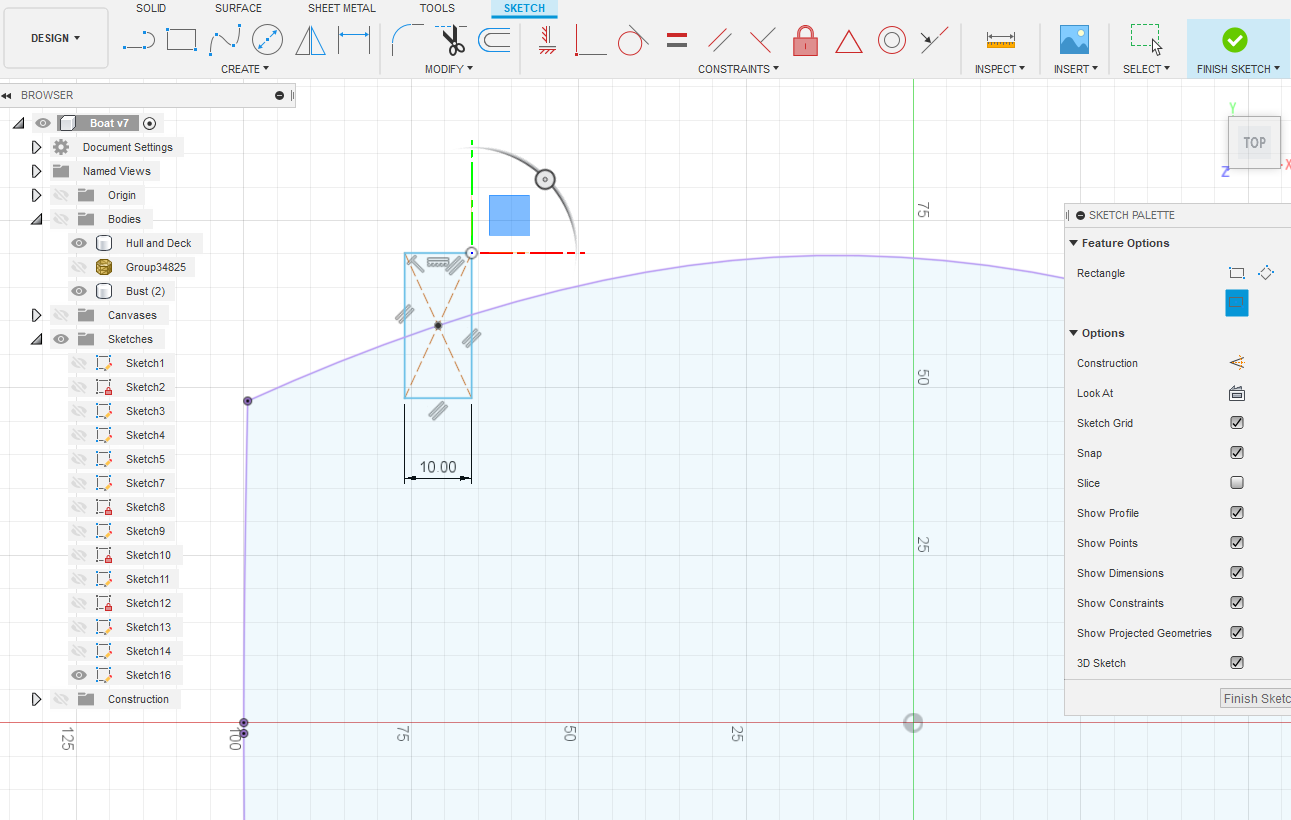
Task: Uncheck the Snap checkbox
Action: point(1237,453)
